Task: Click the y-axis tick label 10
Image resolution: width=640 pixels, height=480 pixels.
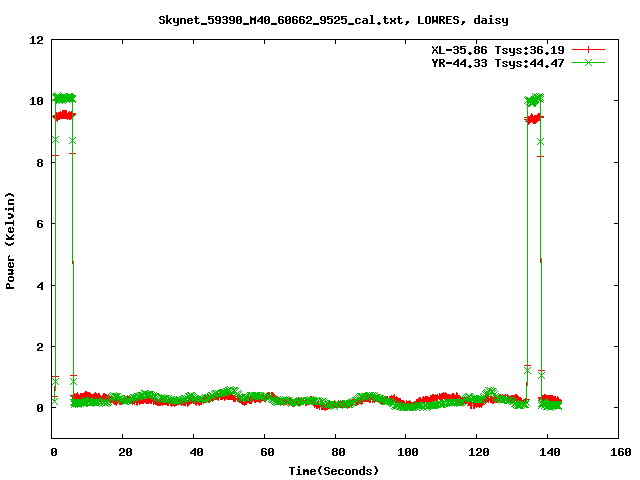Action: coord(36,101)
